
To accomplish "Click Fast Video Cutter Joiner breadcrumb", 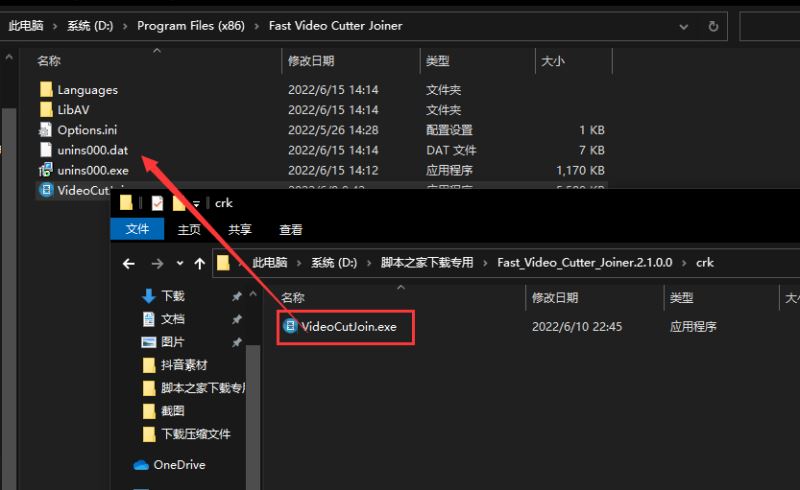I will tap(336, 26).
